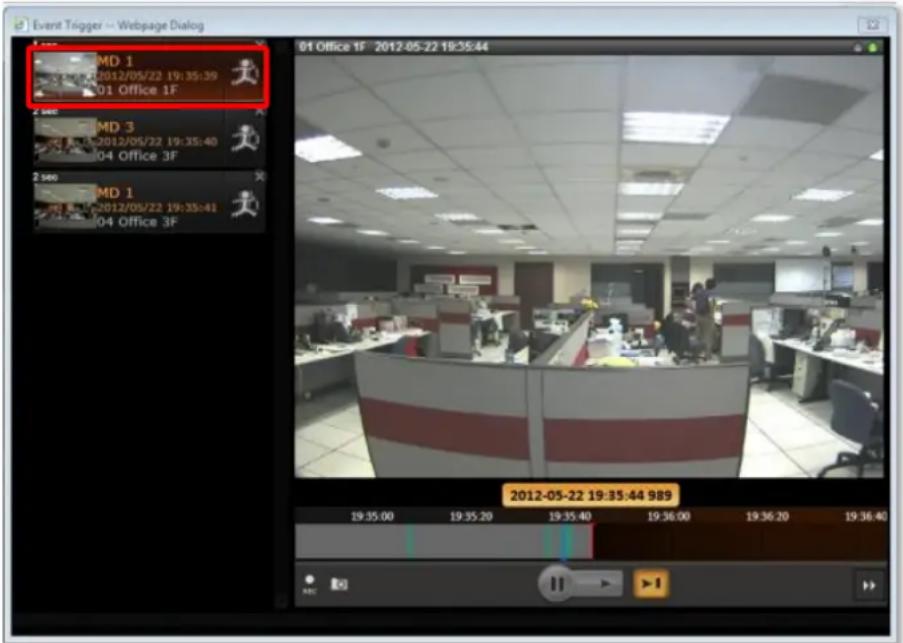Screen dimensions: 903x643
Task: Seek timeline to 19:35:00 tick
Action: pos(373,516)
